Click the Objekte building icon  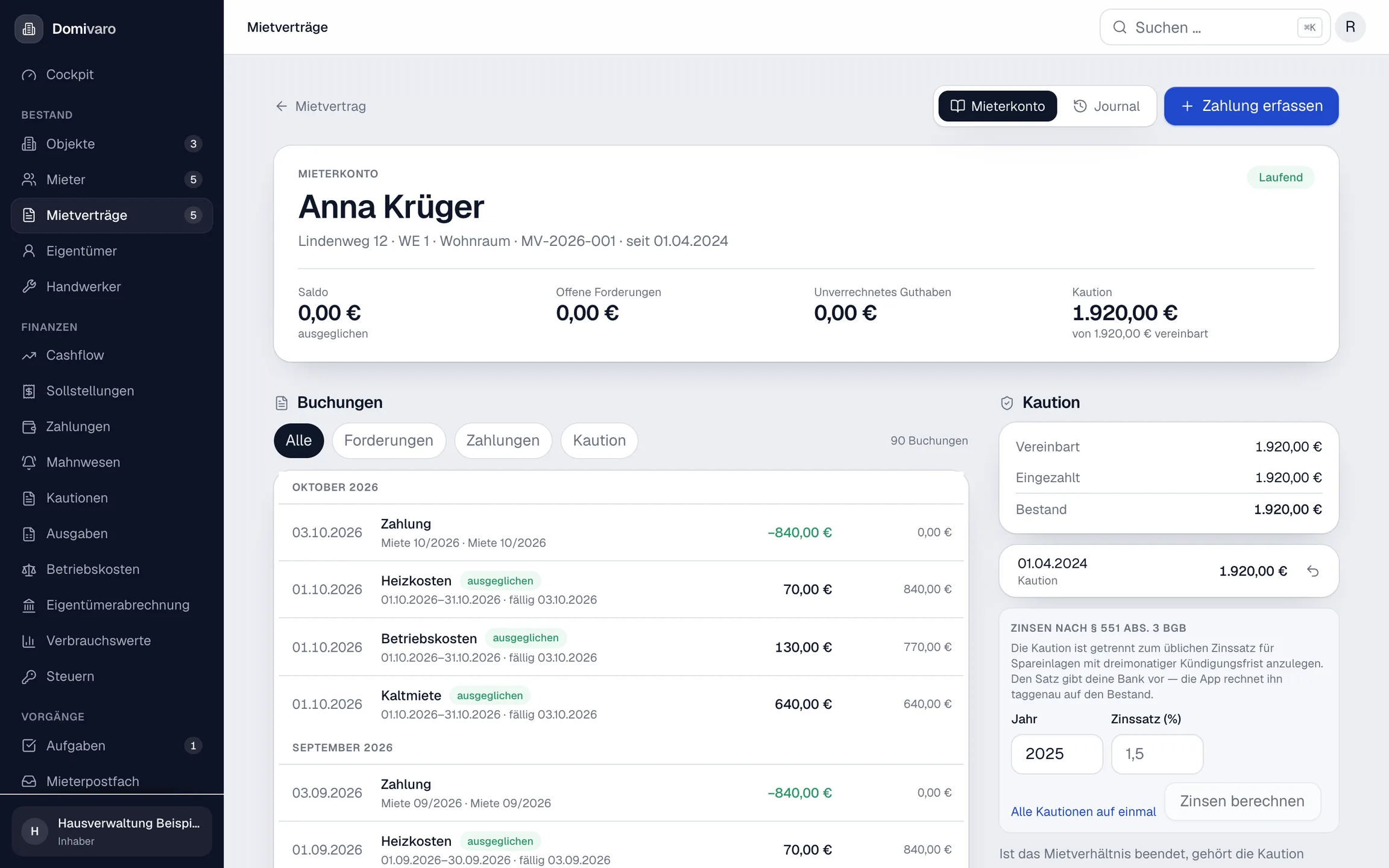pos(29,144)
